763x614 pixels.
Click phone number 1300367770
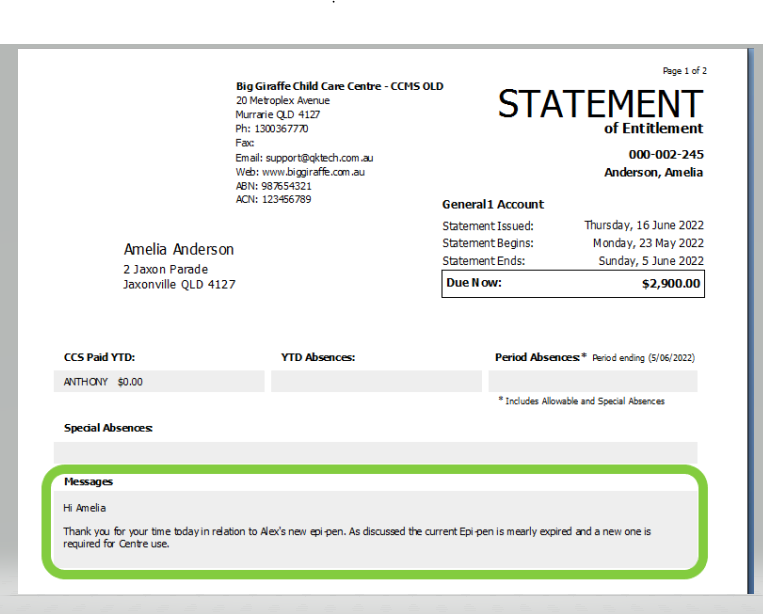click(281, 128)
